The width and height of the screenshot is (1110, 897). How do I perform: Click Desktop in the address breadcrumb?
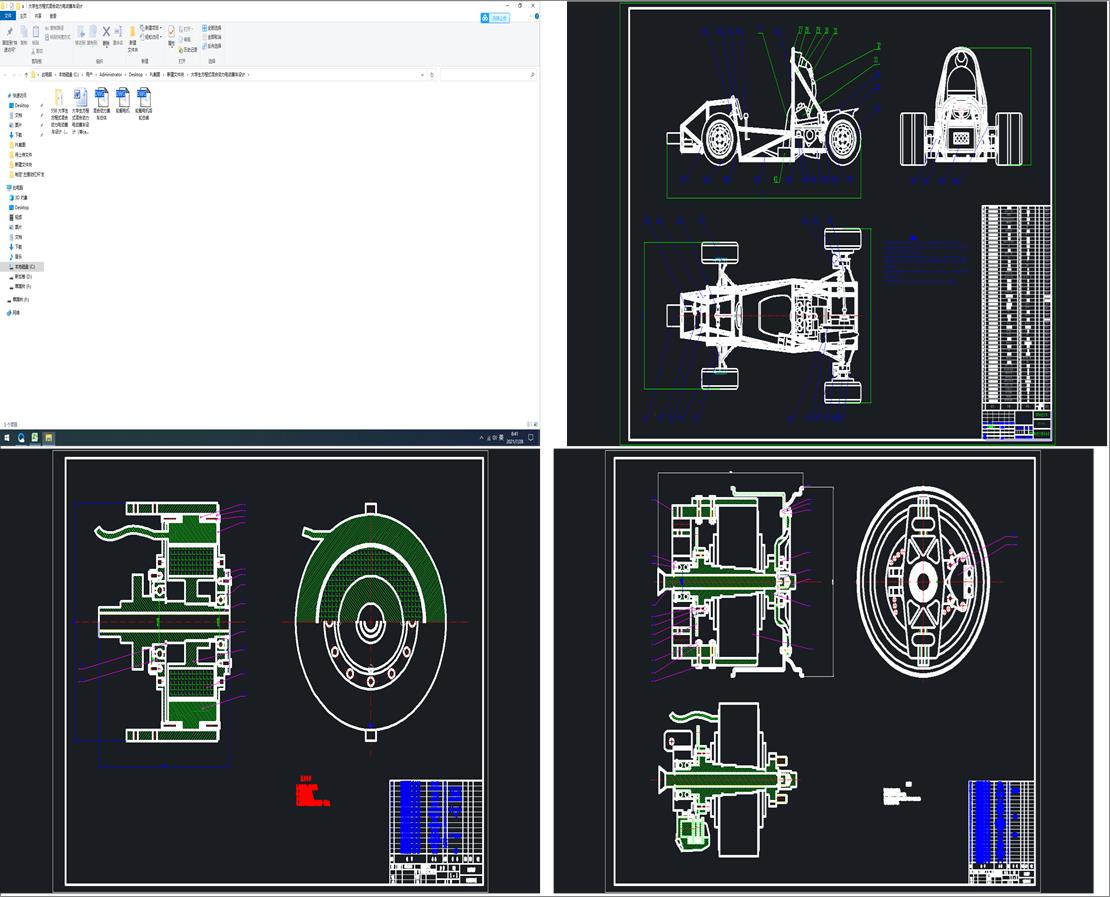tap(136, 74)
